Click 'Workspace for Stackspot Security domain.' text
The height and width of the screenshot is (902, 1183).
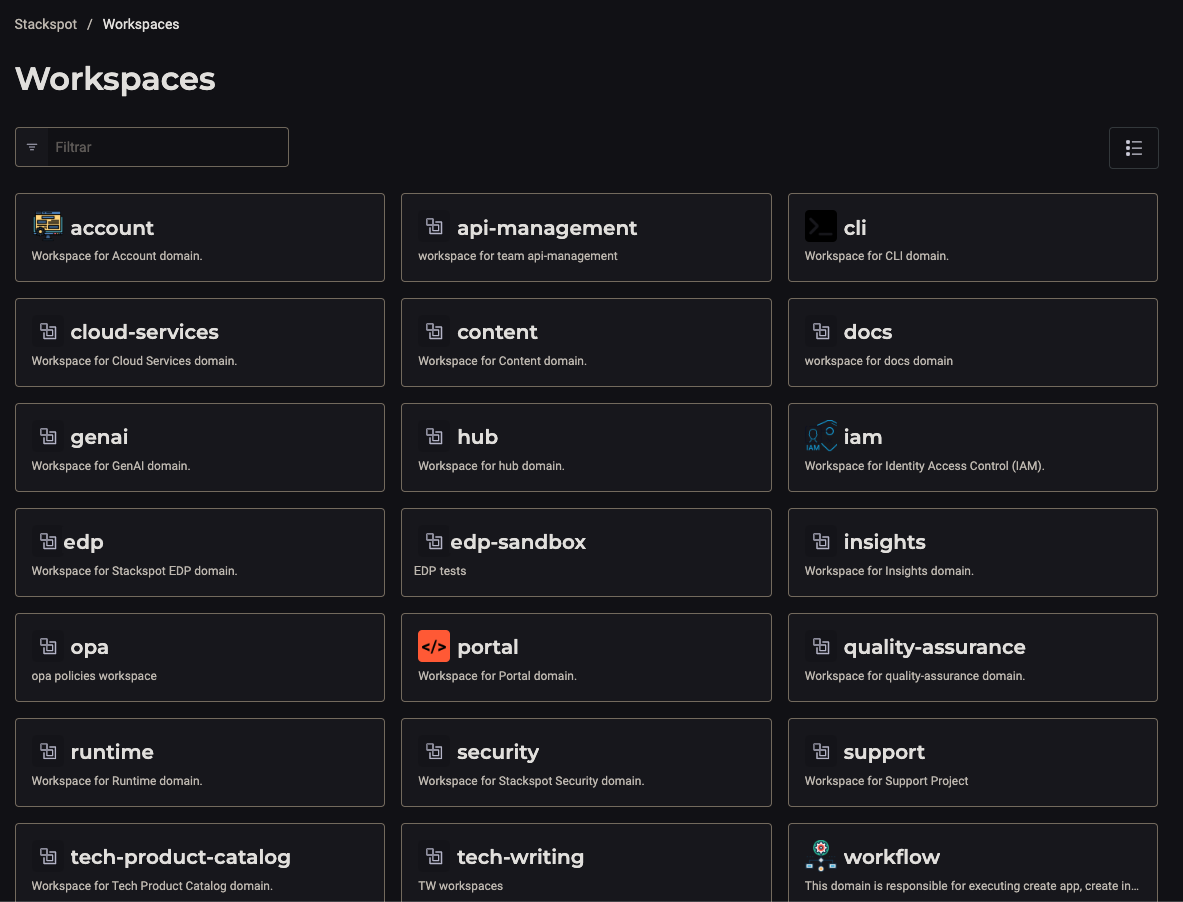[x=531, y=781]
